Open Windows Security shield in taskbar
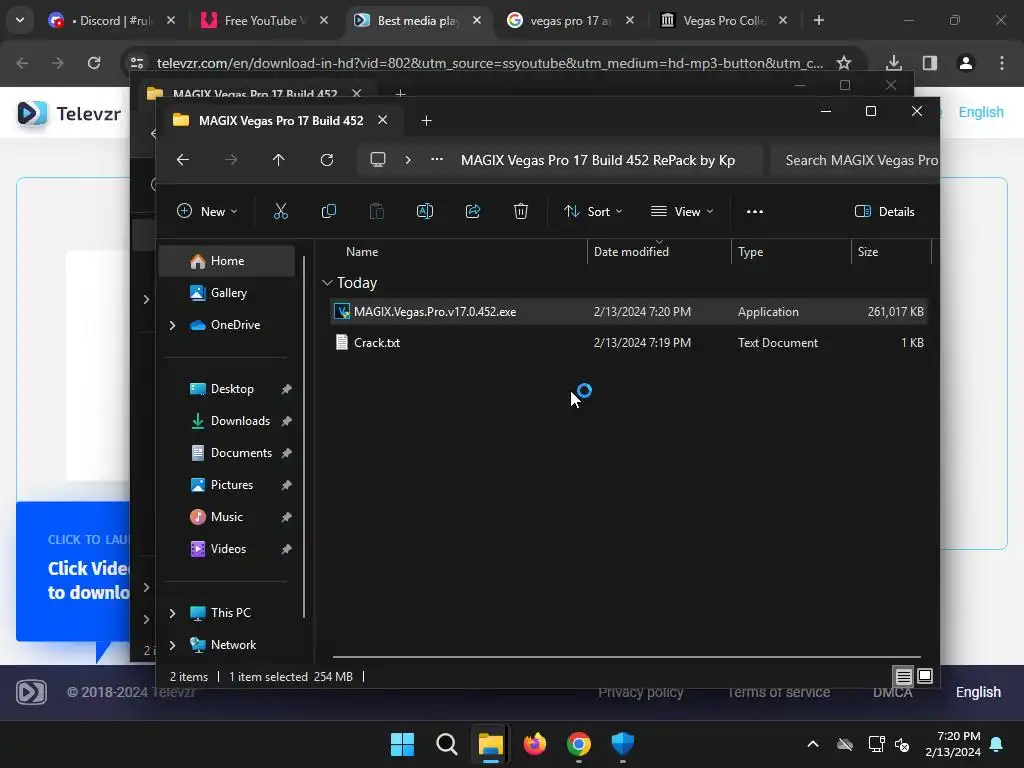Screen dimensions: 1024x768 coord(622,744)
